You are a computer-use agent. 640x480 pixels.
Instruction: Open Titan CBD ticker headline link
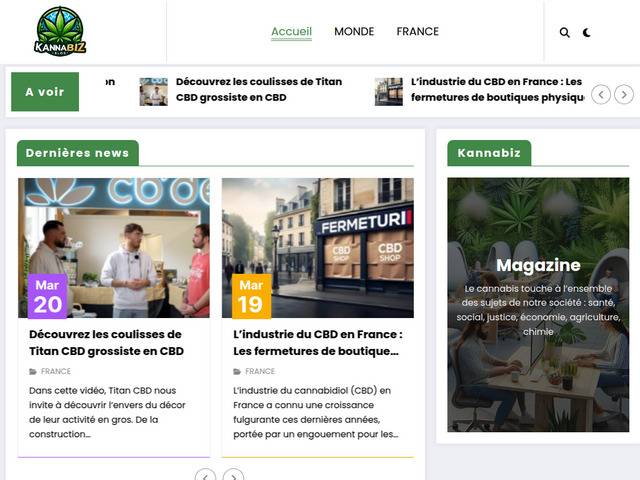click(x=258, y=90)
